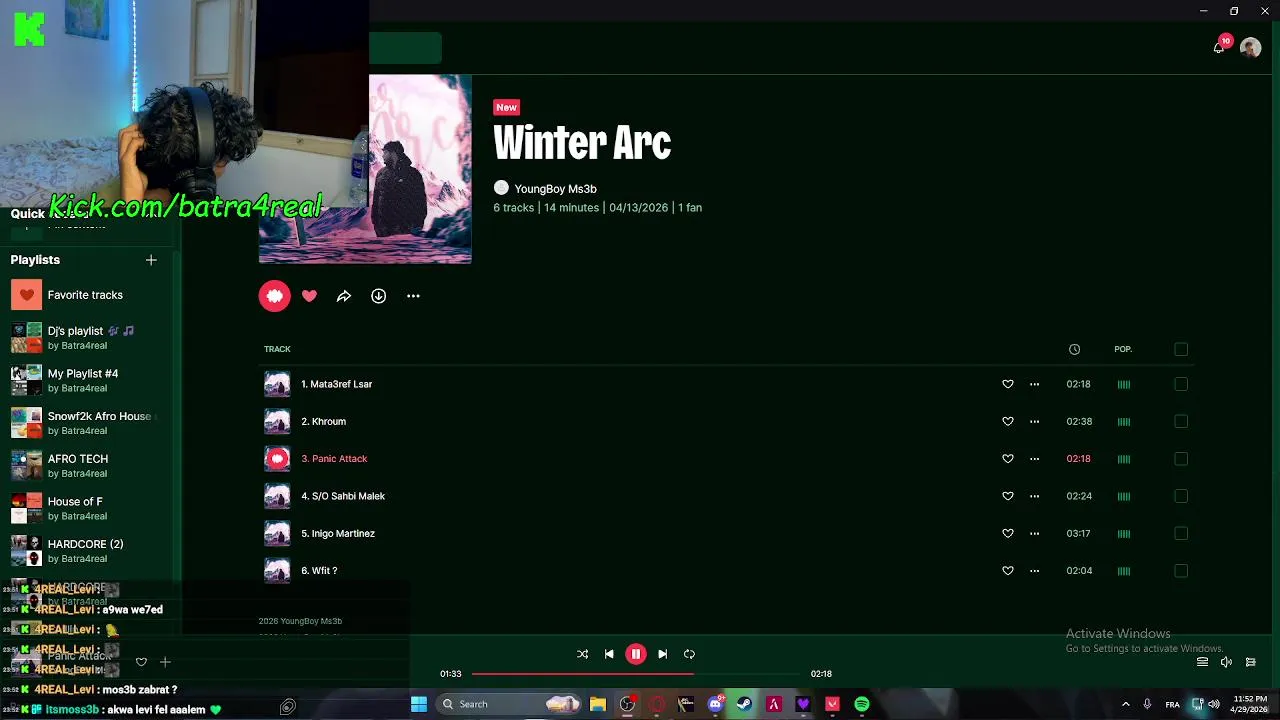Click the Winter Arc album cover art
Screen dimensions: 1280x720
pos(365,169)
